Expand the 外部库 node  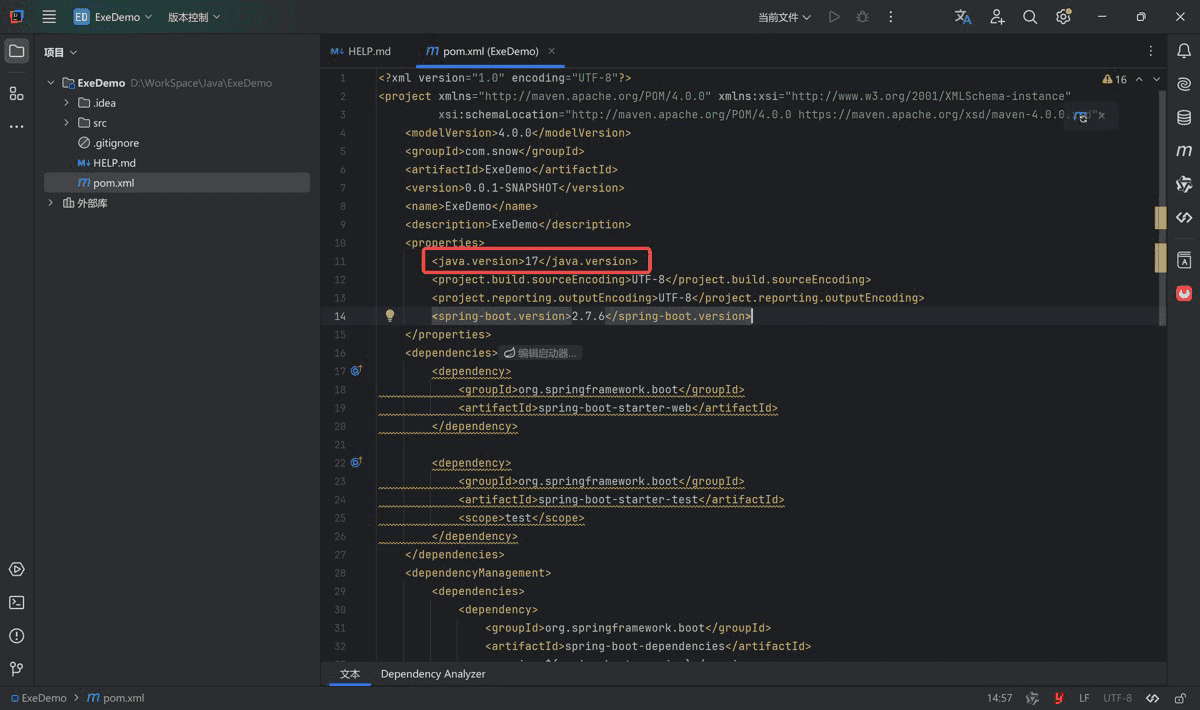[51, 203]
